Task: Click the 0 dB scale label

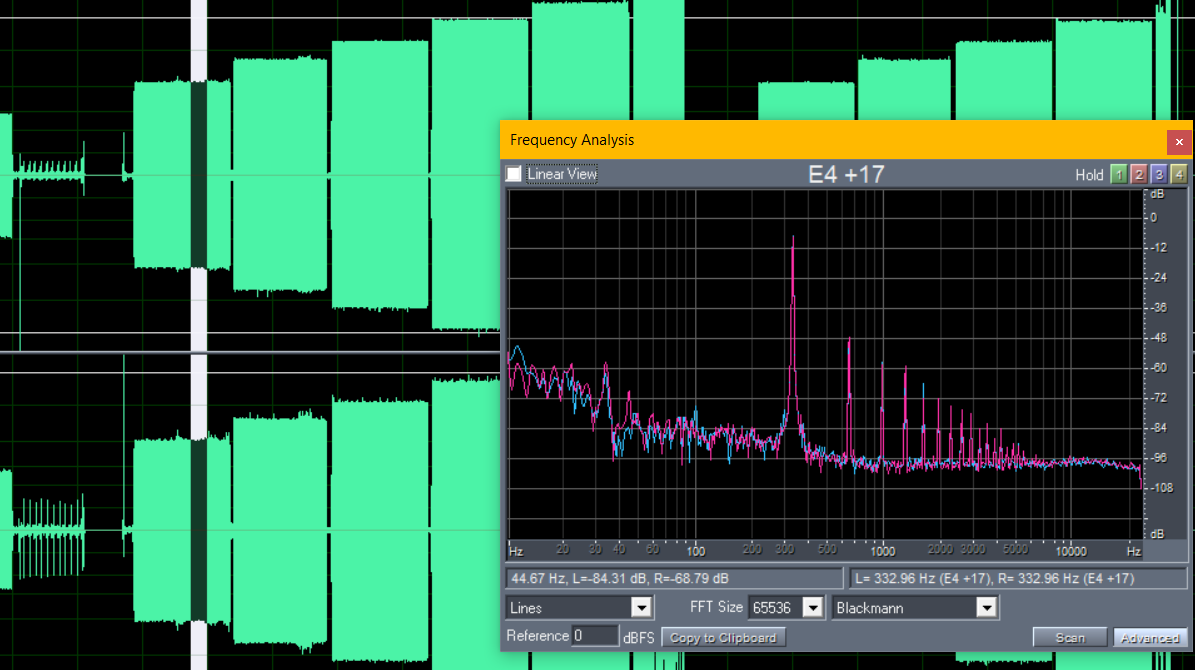Action: tap(1154, 217)
